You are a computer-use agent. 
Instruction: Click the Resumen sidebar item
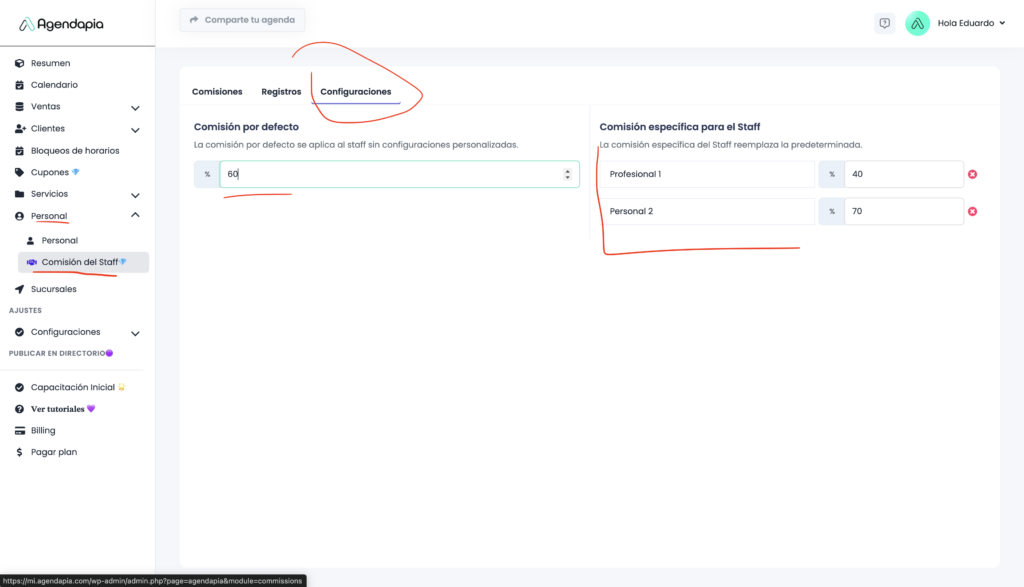pos(50,63)
